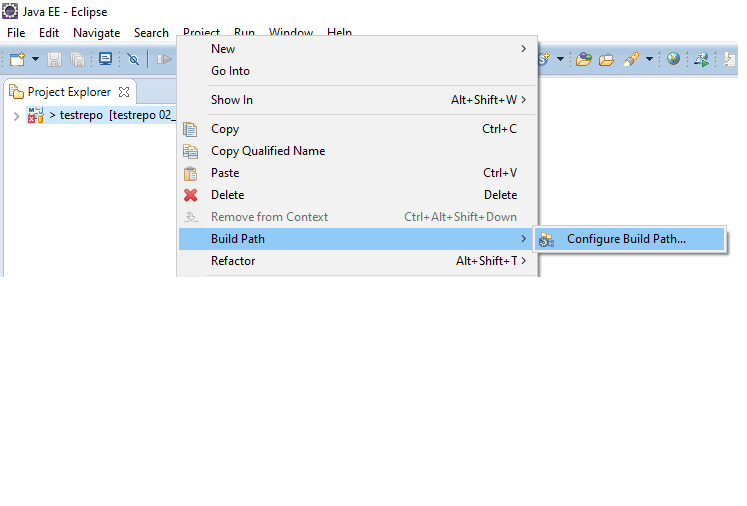Click the Save All toolbar icon

77,59
